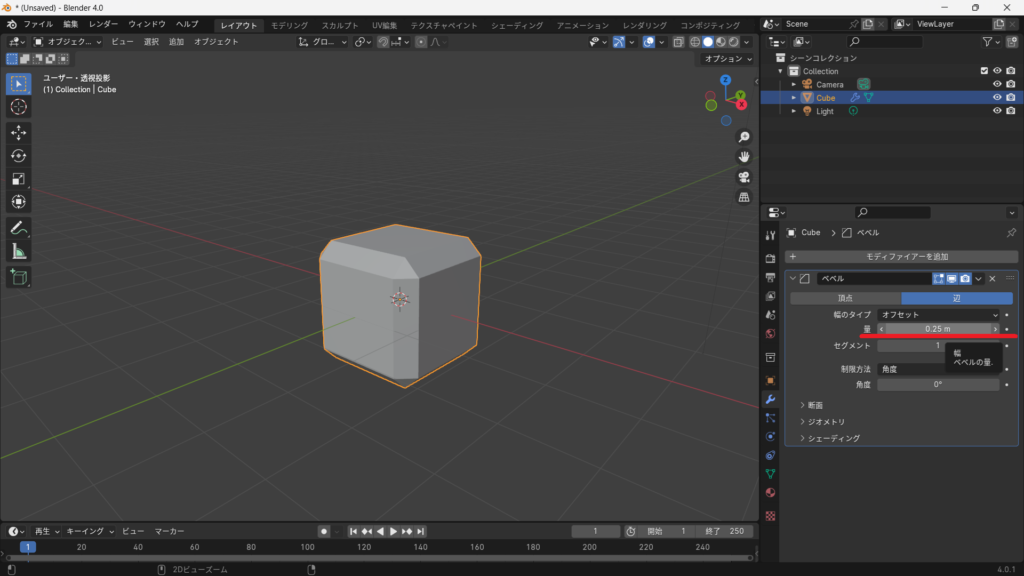Select the 頂点 bevel mode button

(x=845, y=298)
